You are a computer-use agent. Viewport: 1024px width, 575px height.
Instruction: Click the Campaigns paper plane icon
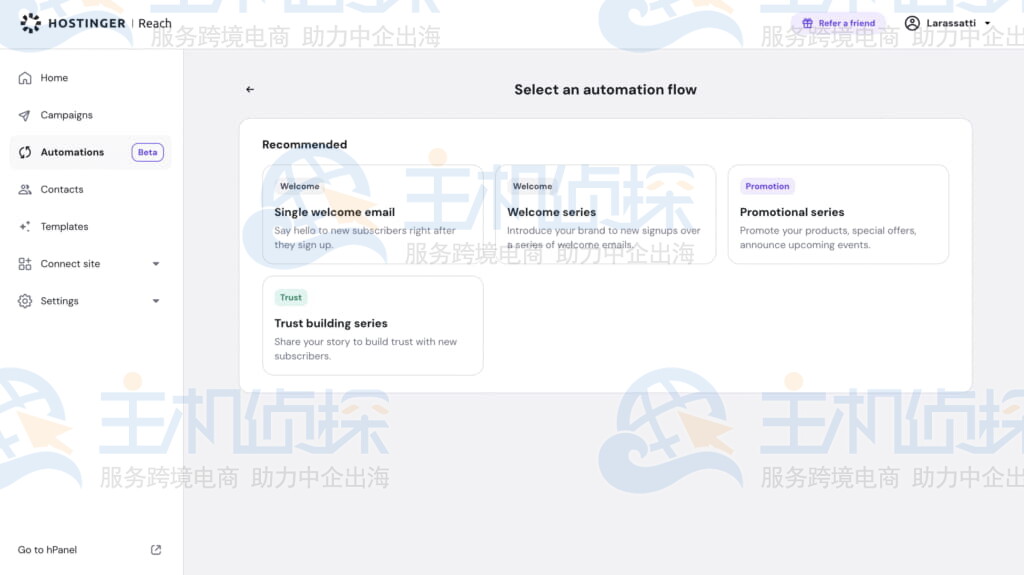[x=25, y=115]
